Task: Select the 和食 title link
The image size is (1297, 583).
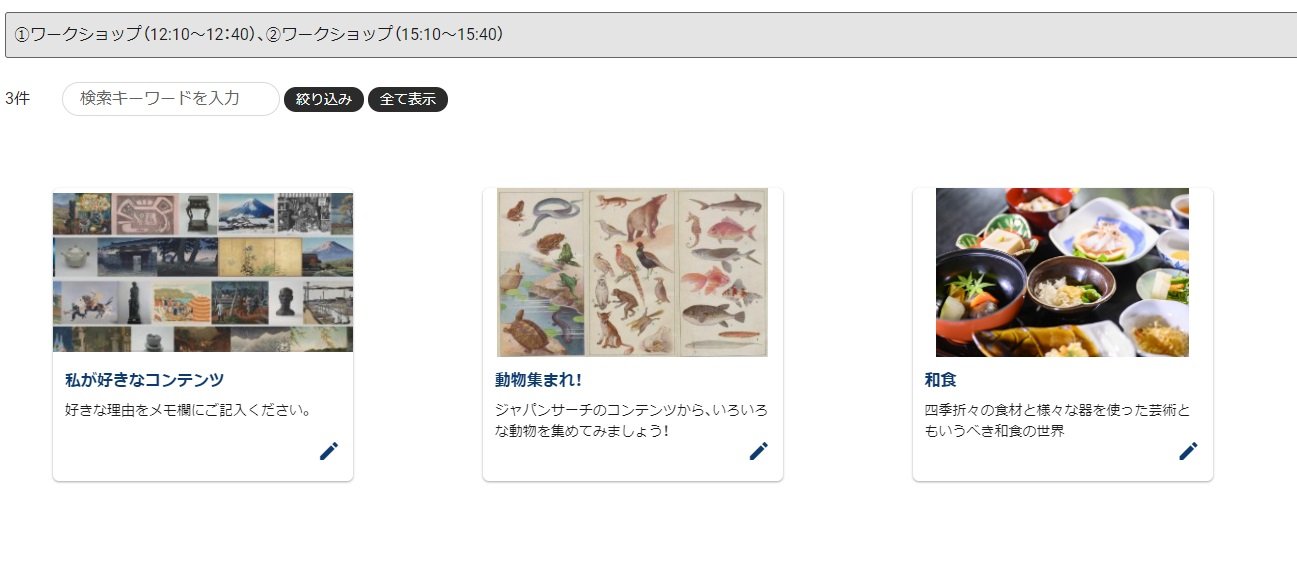Action: (x=941, y=380)
